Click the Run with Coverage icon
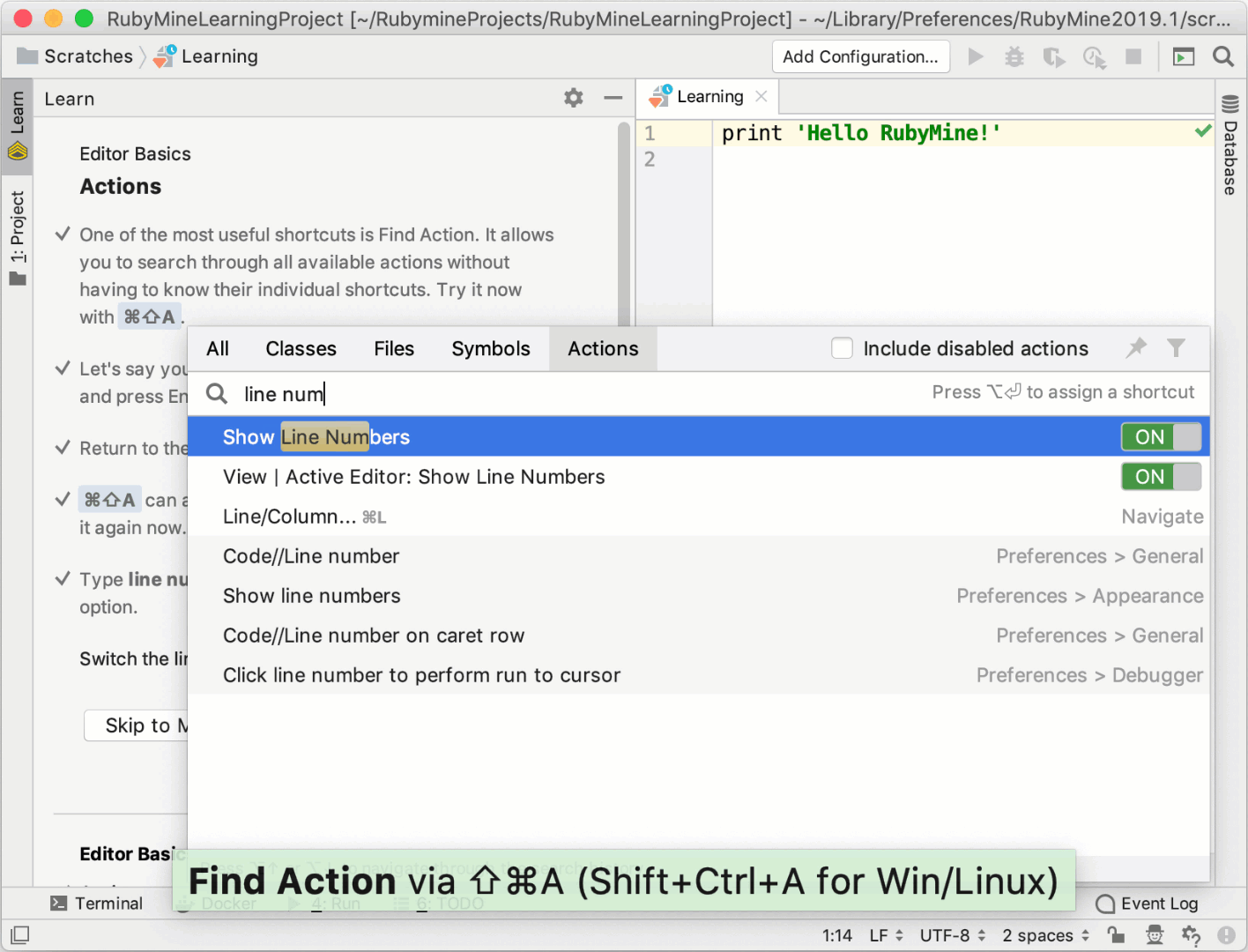The height and width of the screenshot is (952, 1248). pyautogui.click(x=1054, y=56)
